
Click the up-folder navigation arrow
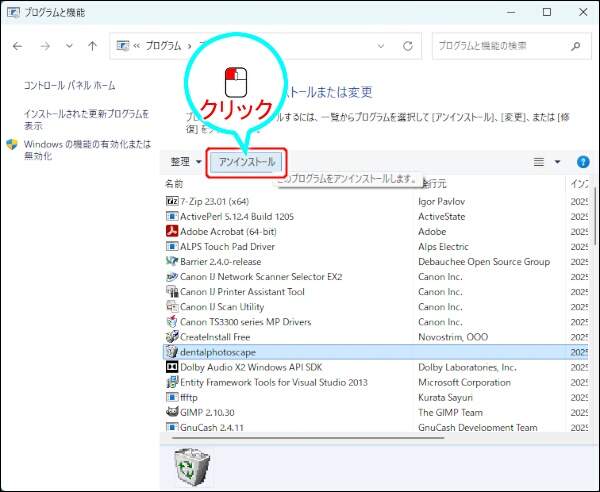(x=92, y=46)
